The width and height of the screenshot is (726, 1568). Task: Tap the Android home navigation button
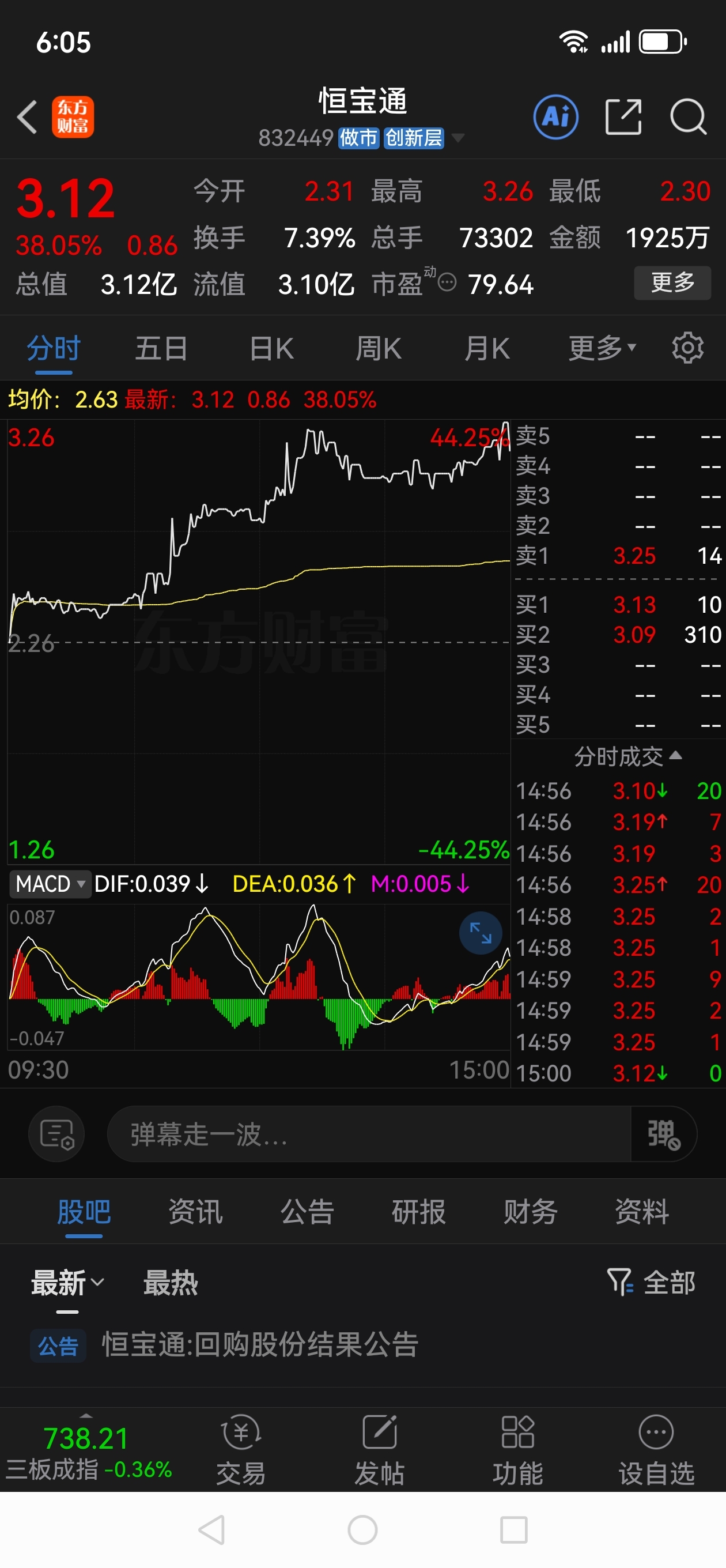pos(362,1529)
